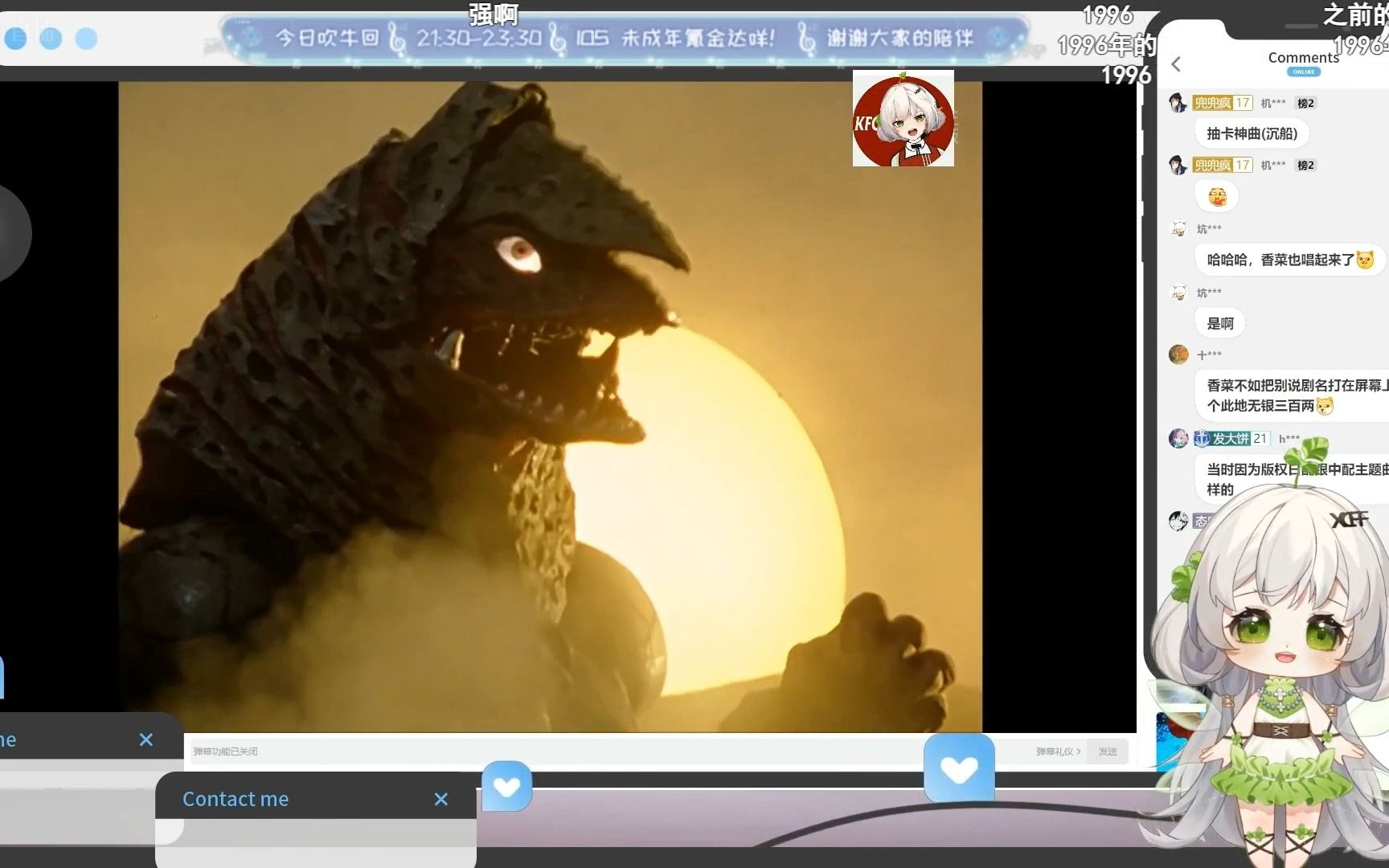This screenshot has height=868, width=1389.
Task: Close the partially hidden 'me' popup
Action: click(x=145, y=739)
